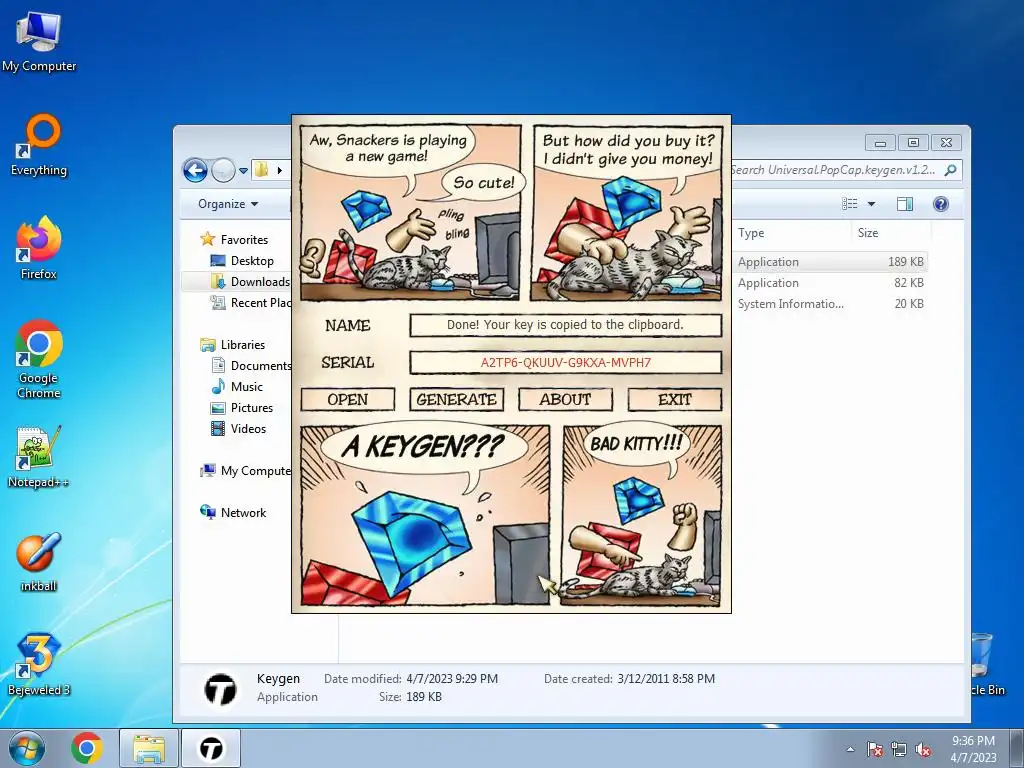Close the Explorer window
1024x768 pixels.
[x=946, y=142]
